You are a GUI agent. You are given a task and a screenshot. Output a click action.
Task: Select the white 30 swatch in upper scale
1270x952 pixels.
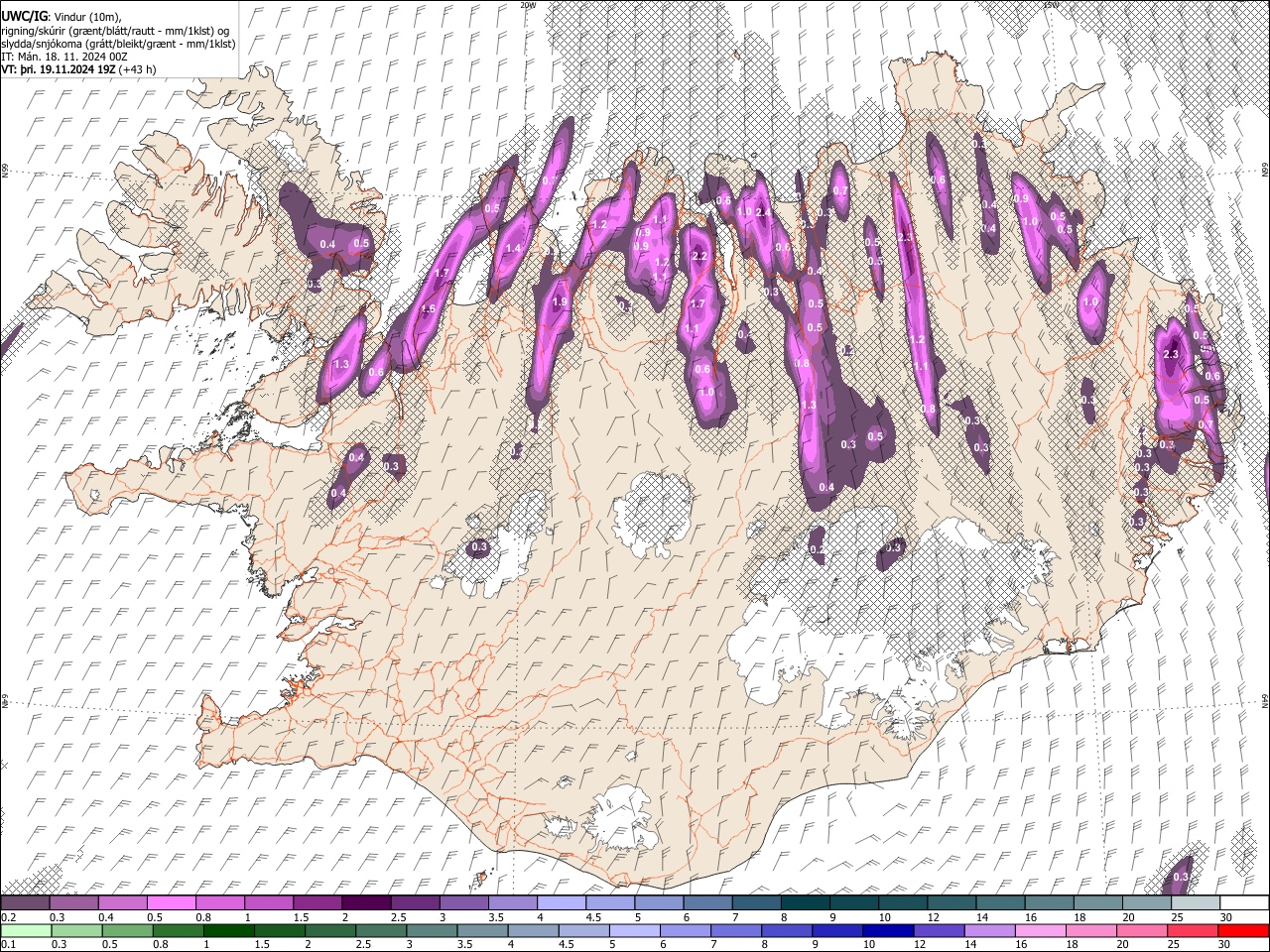[x=1243, y=902]
